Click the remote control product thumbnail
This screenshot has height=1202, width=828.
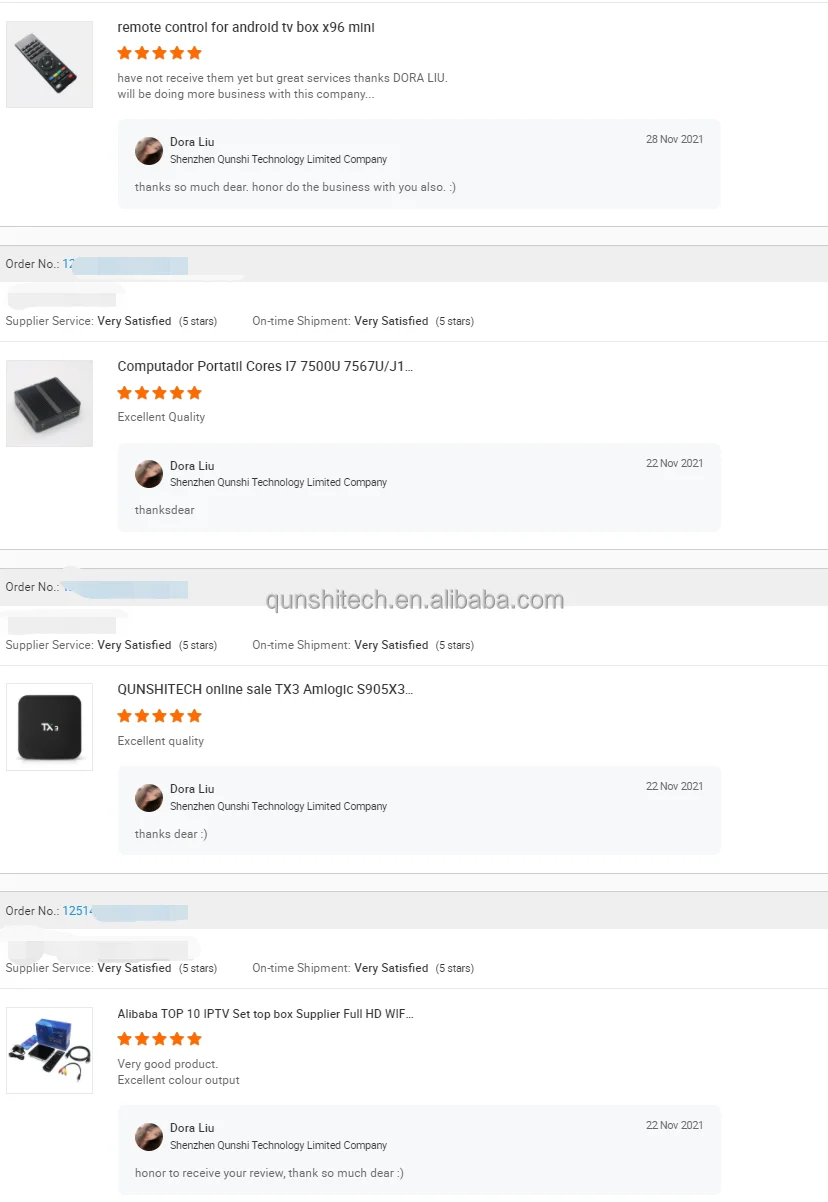click(x=49, y=64)
